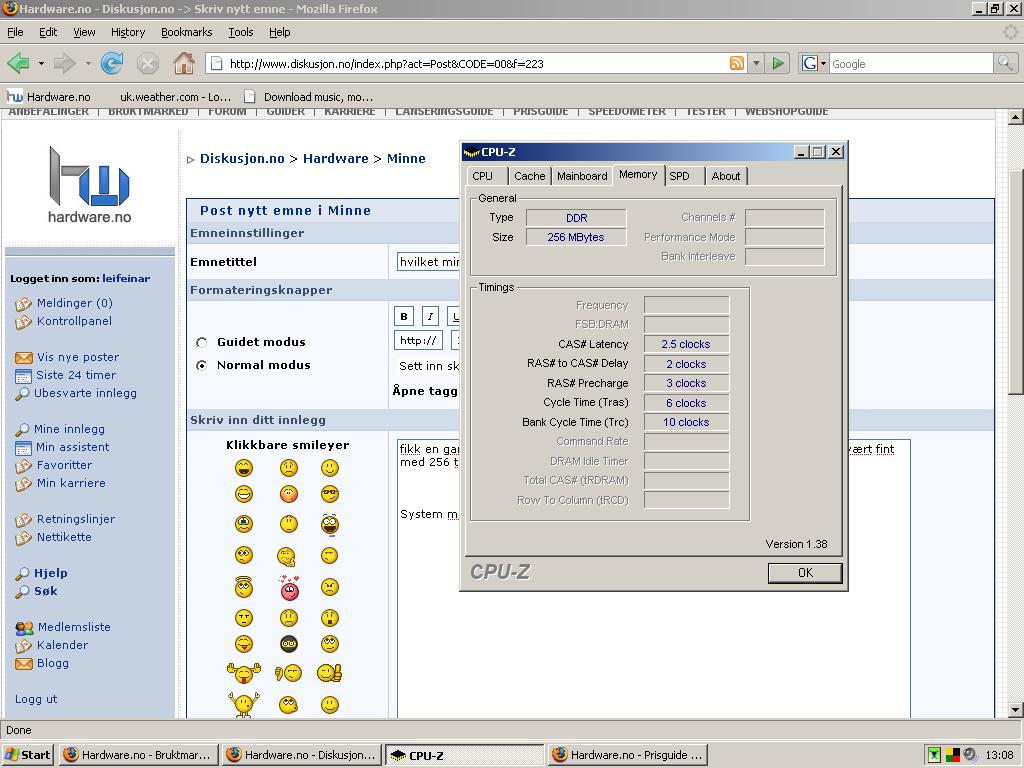This screenshot has width=1024, height=768.
Task: Open uk.weather.com bookmark toolbar item
Action: pos(175,97)
